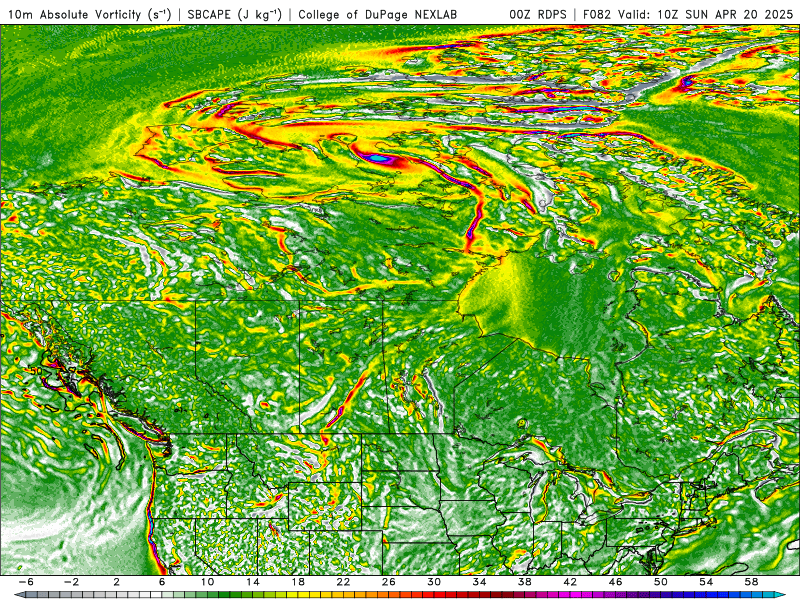Click the 'SBCAPE (J kg⁻¹)' title text
The image size is (800, 600).
click(x=234, y=14)
